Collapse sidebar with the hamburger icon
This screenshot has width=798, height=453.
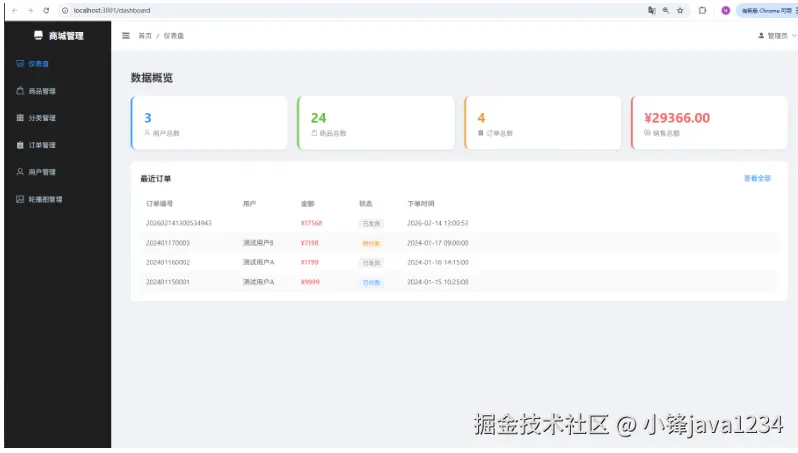(126, 36)
